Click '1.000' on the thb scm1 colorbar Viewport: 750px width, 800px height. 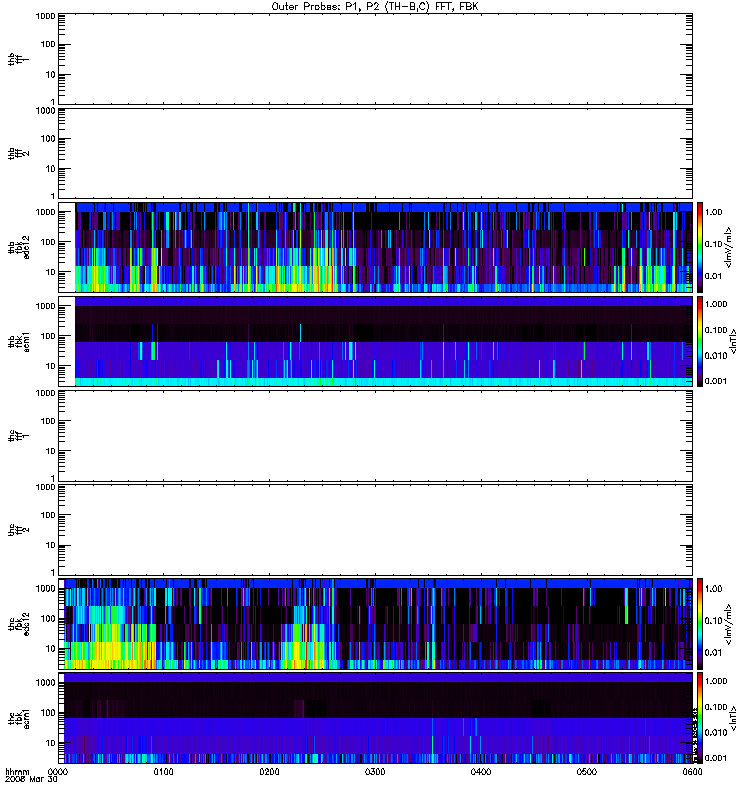716,304
